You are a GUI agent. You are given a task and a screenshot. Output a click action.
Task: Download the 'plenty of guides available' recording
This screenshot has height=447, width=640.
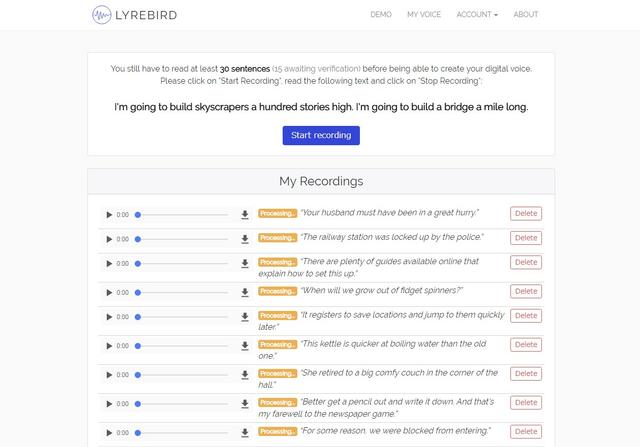coord(245,263)
